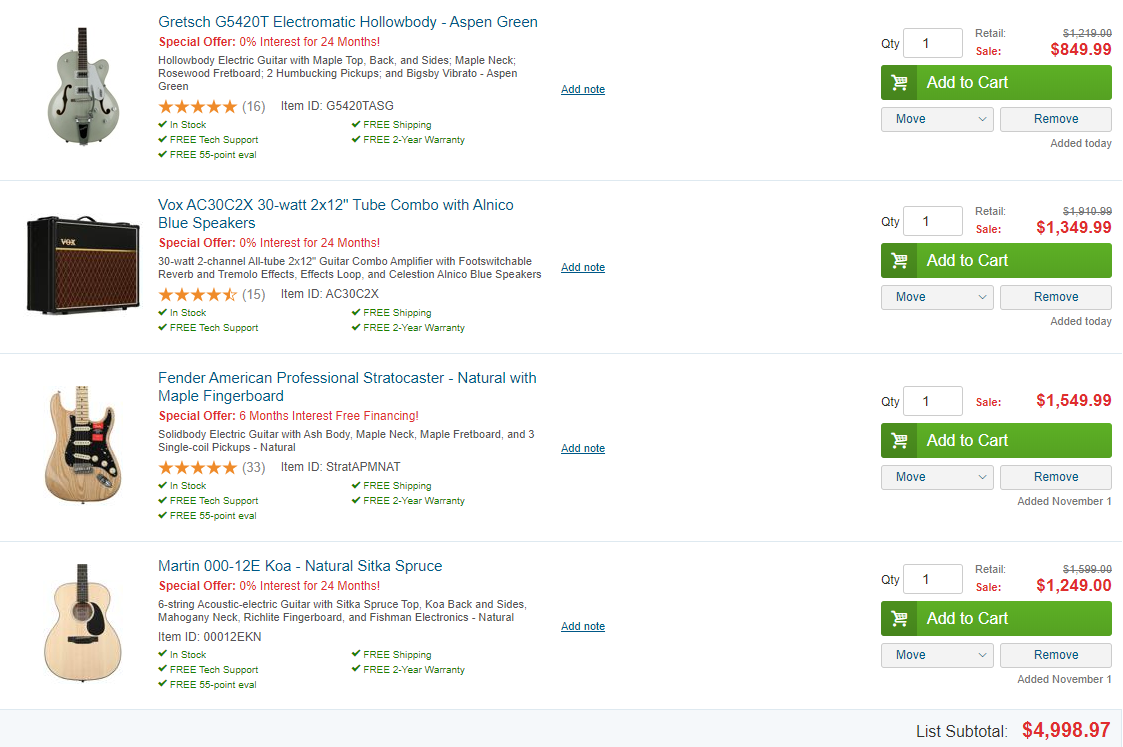Add note to Fender Stratocaster item

583,448
